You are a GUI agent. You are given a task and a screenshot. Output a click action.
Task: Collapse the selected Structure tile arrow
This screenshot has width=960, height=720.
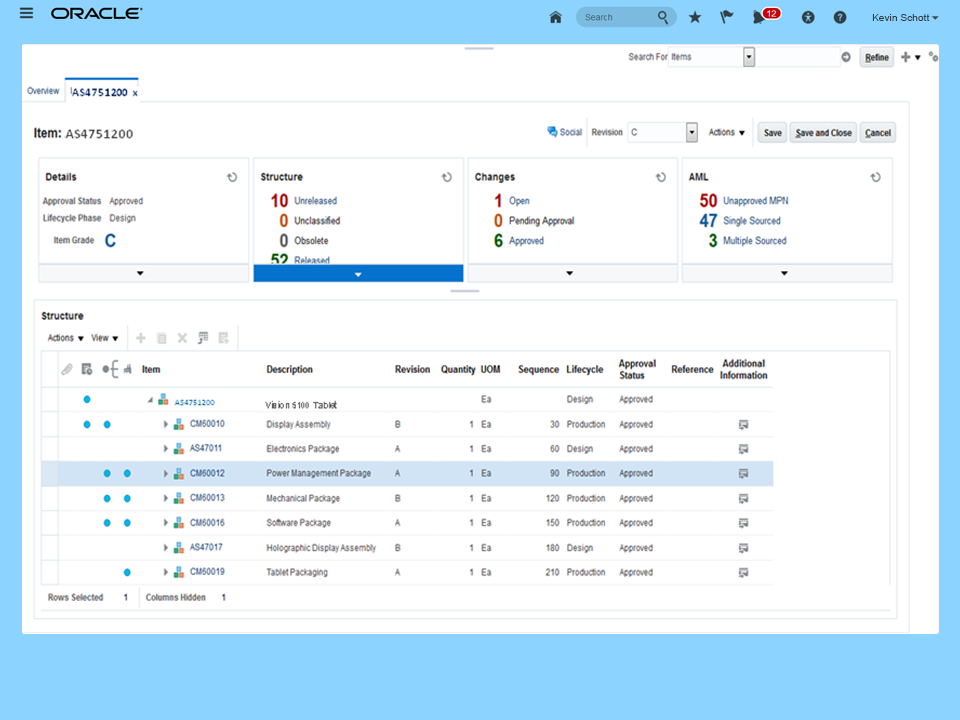[x=358, y=274]
